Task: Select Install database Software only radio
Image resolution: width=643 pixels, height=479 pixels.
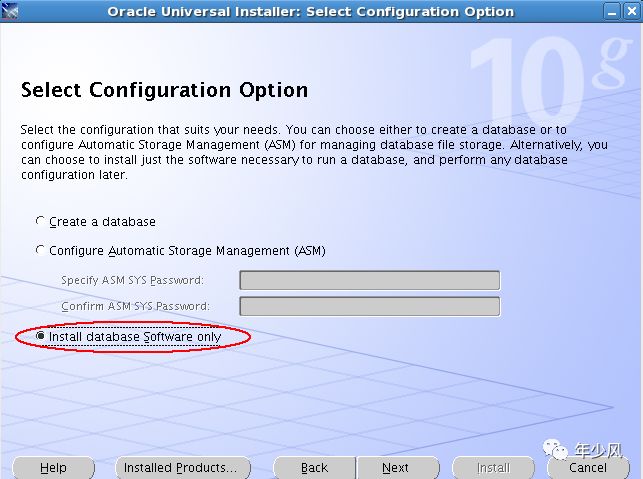Action: tap(40, 337)
